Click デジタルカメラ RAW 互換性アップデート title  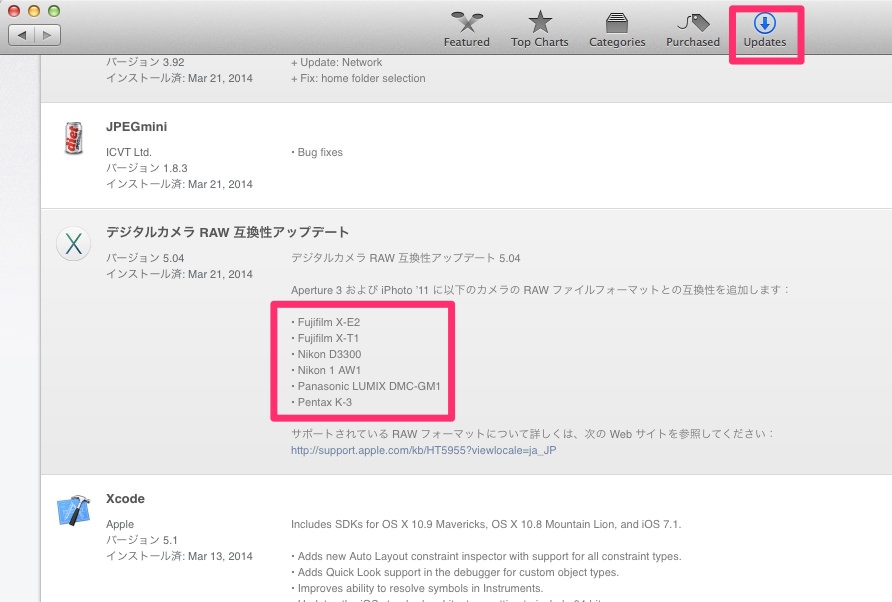227,232
